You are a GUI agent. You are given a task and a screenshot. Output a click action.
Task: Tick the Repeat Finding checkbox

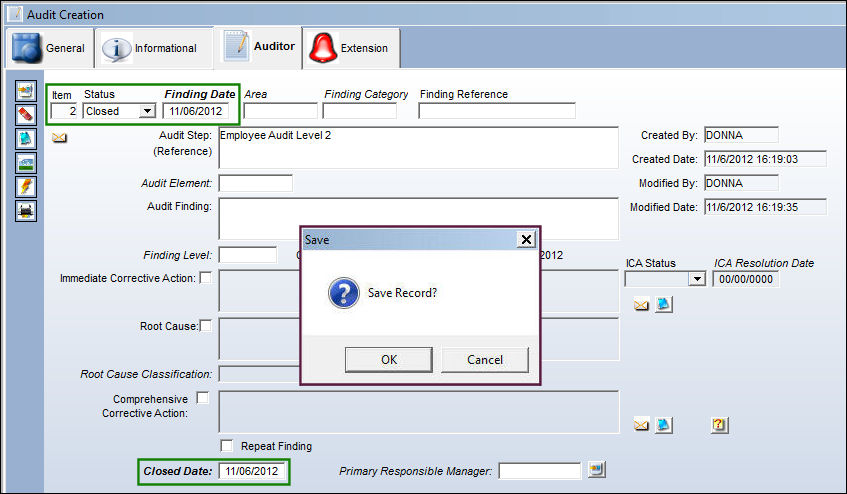pos(227,446)
